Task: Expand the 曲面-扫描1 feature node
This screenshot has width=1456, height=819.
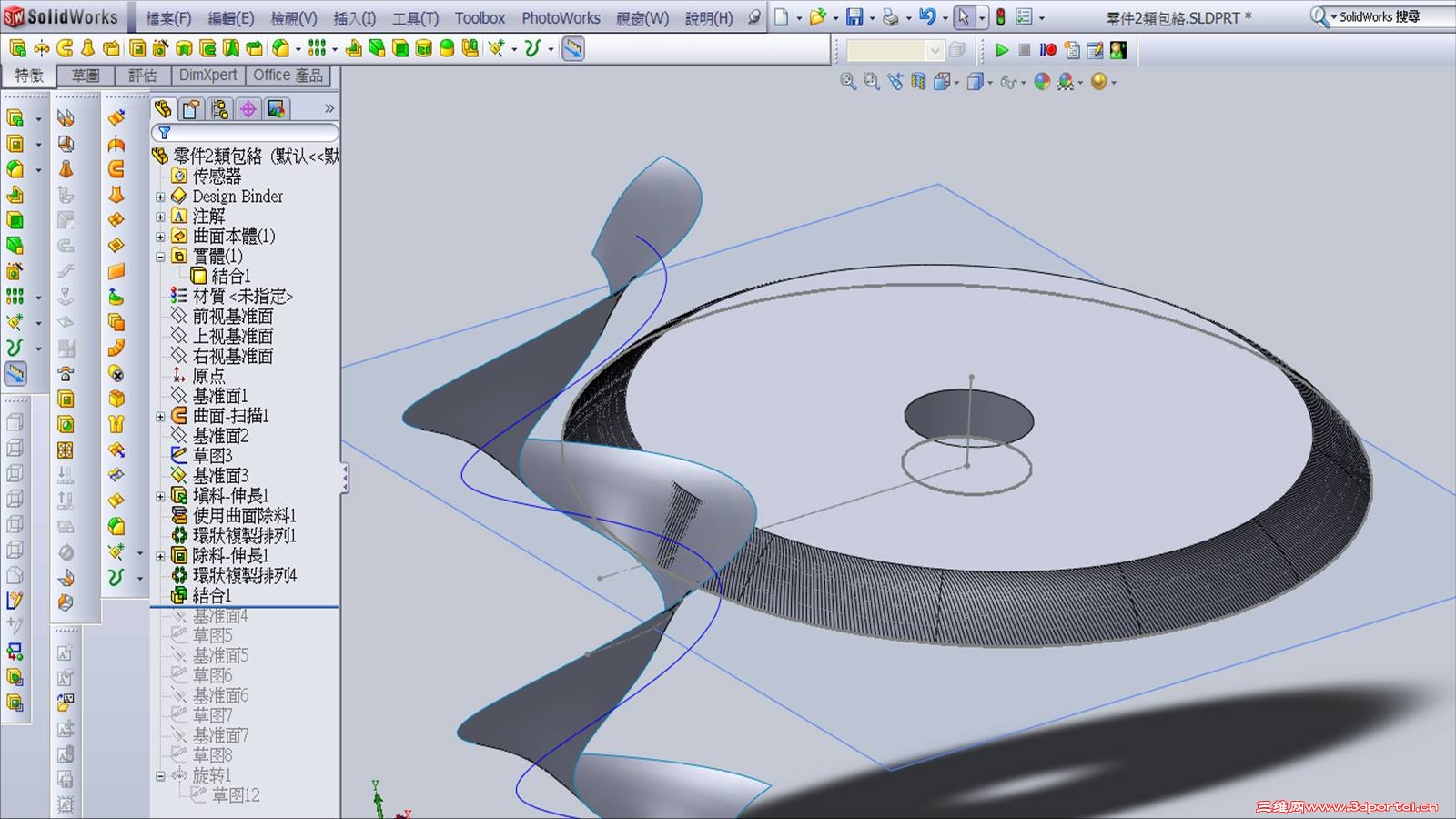Action: (160, 417)
